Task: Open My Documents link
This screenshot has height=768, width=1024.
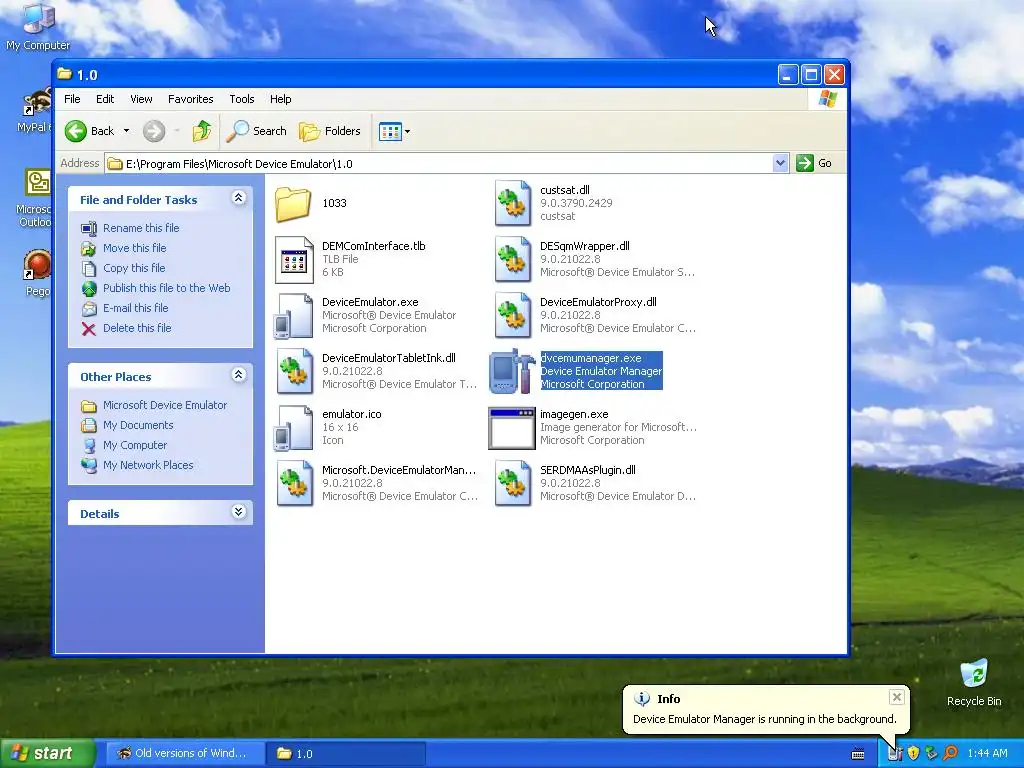Action: pos(138,426)
